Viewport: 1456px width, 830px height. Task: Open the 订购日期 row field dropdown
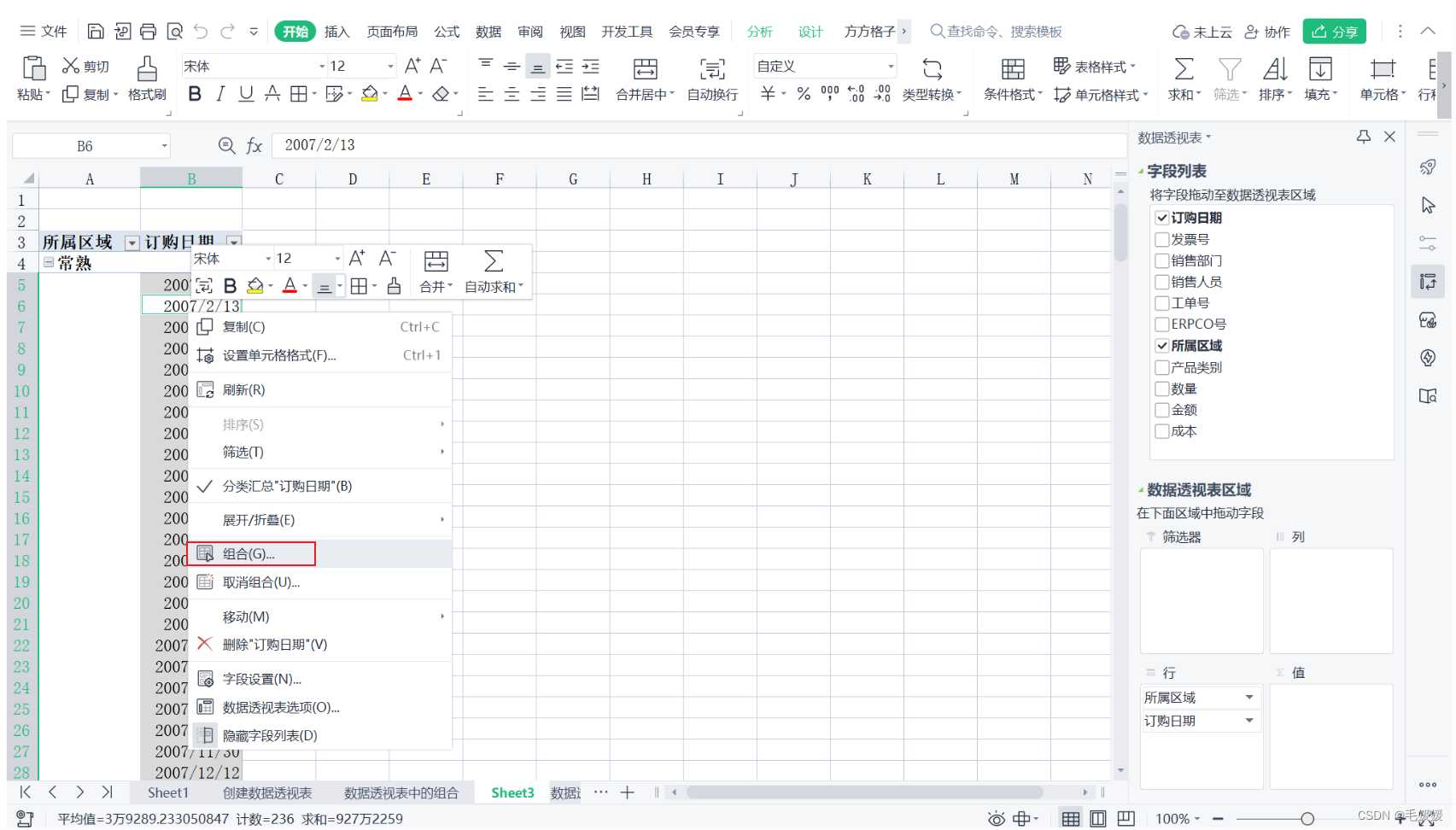pyautogui.click(x=1249, y=721)
